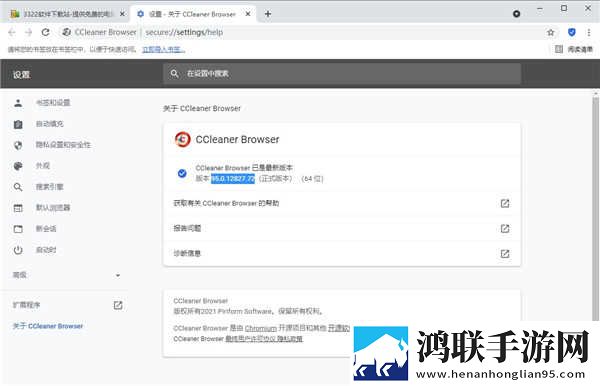Open the 报告问题 report issue row

coord(342,228)
